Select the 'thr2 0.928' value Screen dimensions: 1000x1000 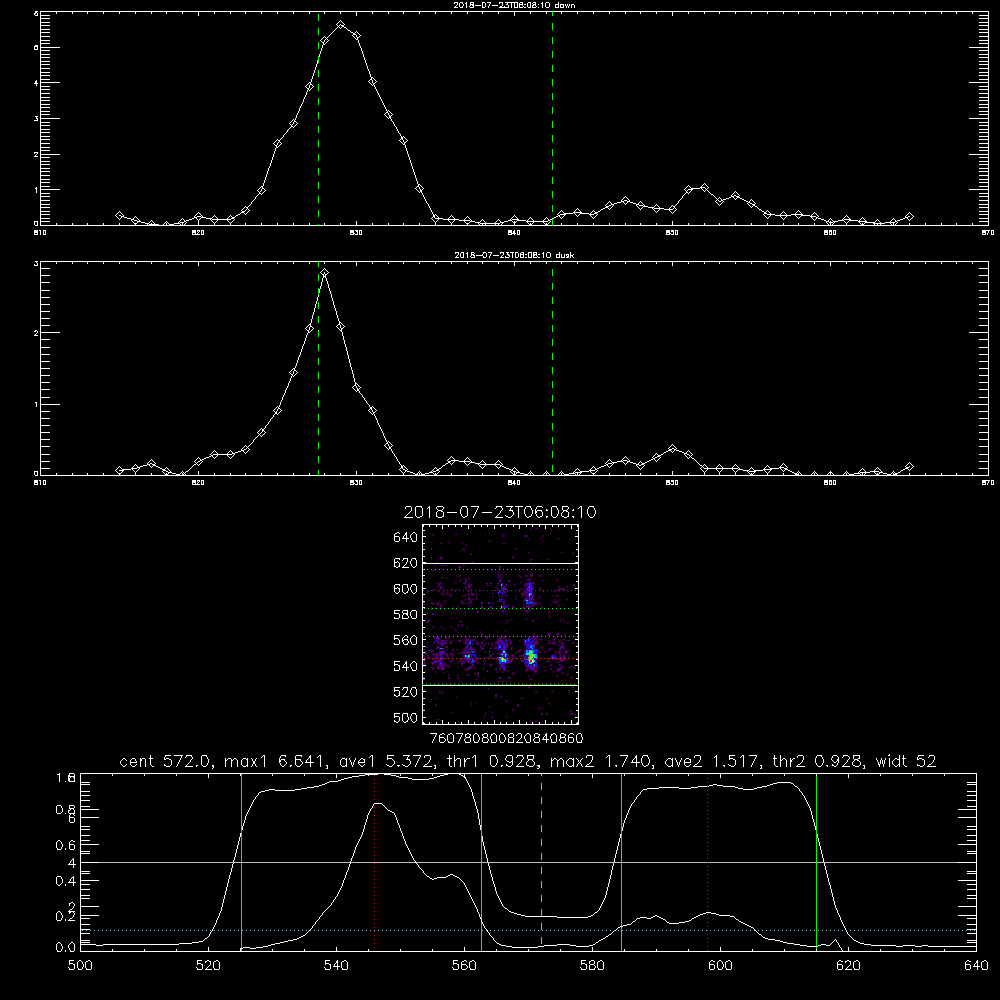(818, 761)
